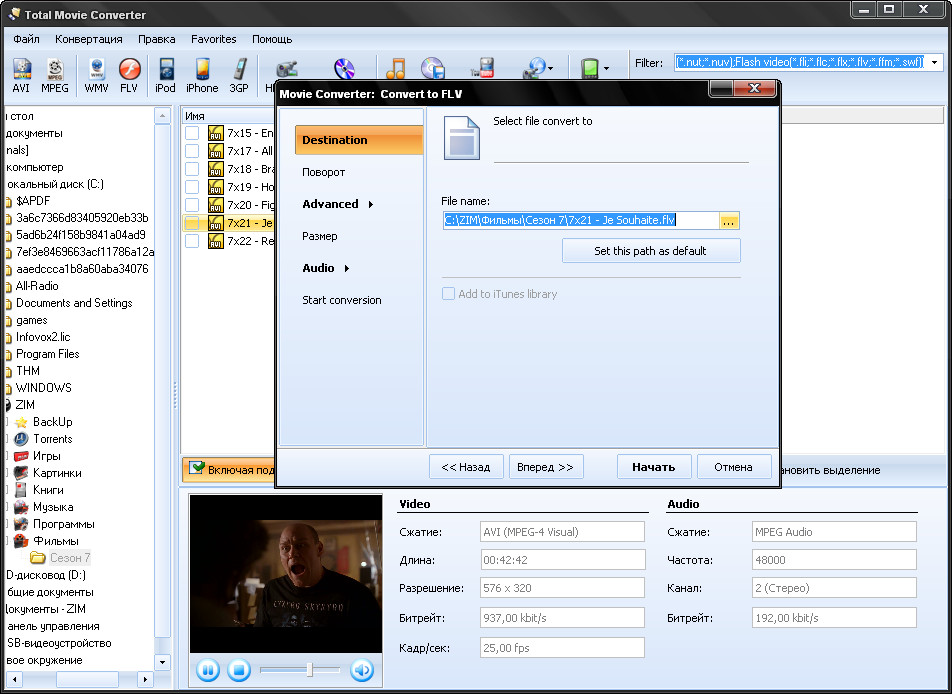Select the Program Files folder
This screenshot has height=694, width=952.
[47, 354]
